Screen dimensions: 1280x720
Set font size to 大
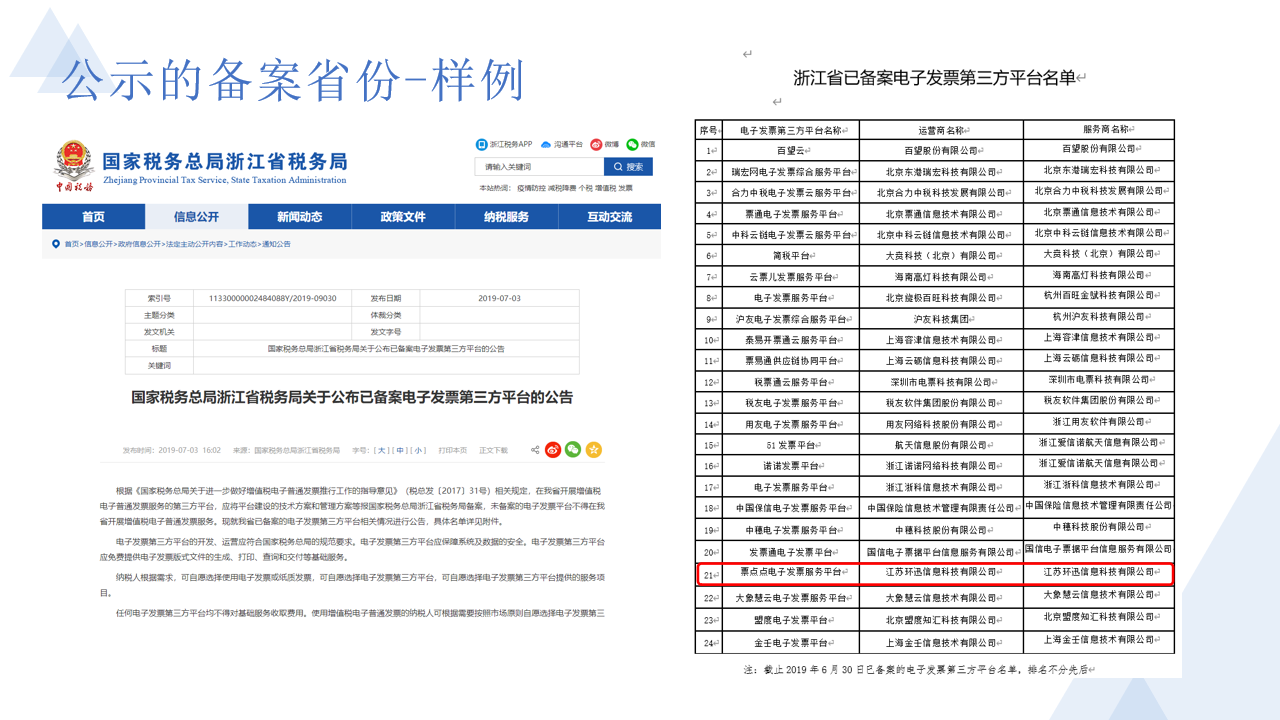pyautogui.click(x=381, y=451)
